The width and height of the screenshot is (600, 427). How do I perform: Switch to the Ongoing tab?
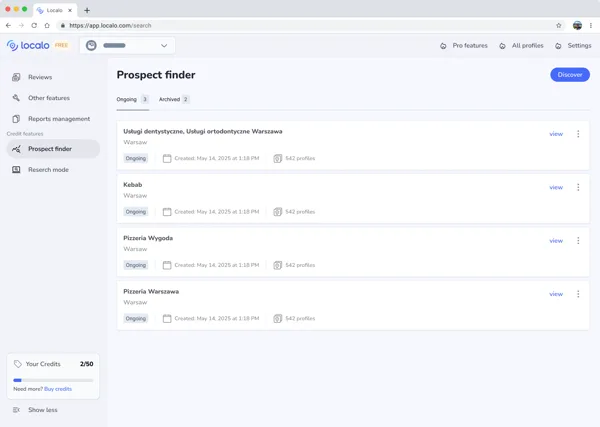(x=132, y=99)
